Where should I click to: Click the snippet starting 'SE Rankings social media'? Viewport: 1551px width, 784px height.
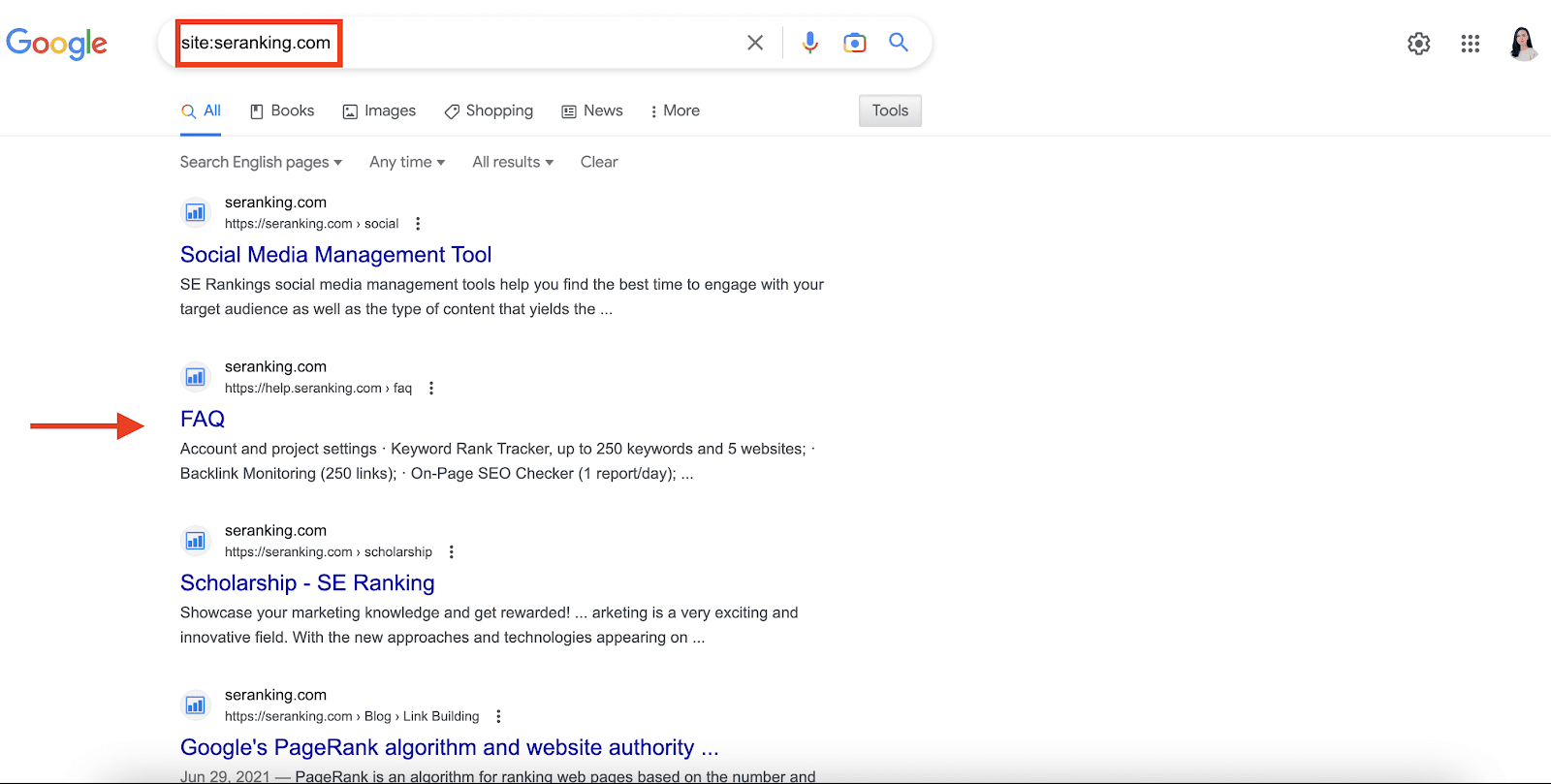coord(502,298)
